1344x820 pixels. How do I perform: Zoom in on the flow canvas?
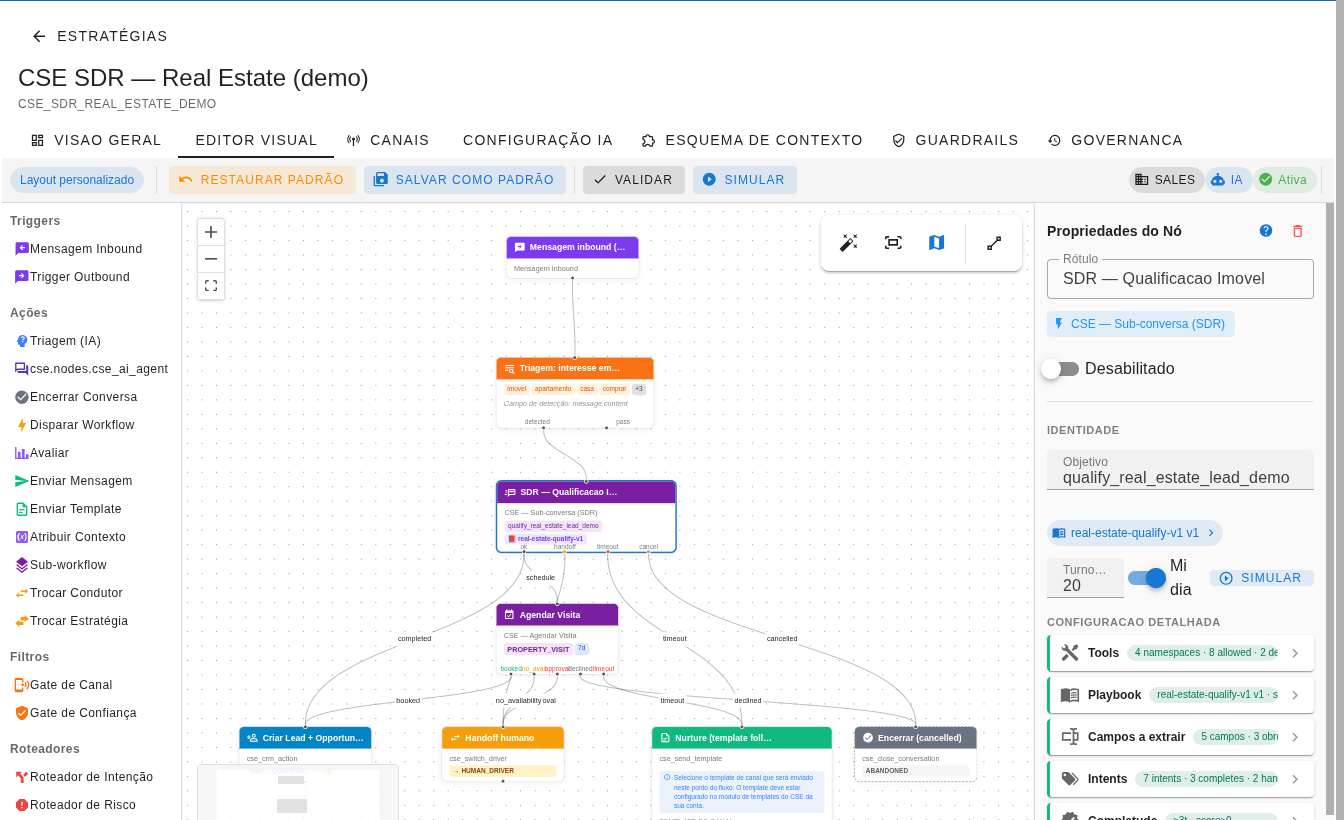211,232
